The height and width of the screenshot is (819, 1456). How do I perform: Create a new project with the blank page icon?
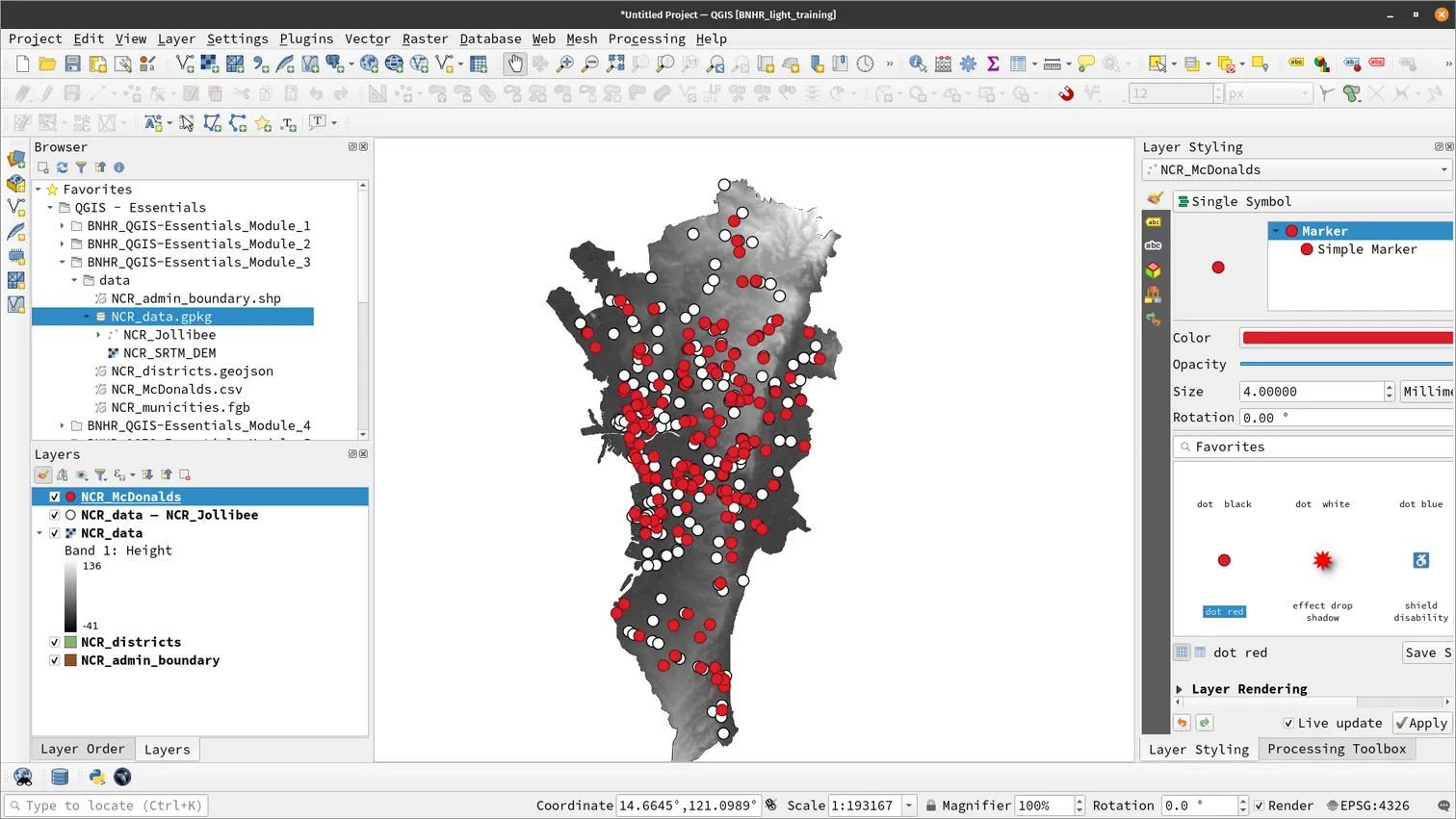click(x=22, y=64)
